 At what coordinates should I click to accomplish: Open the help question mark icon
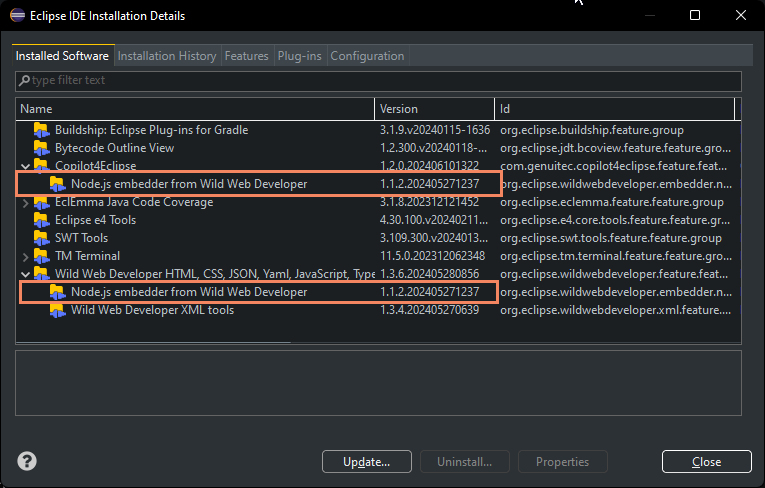coord(27,461)
